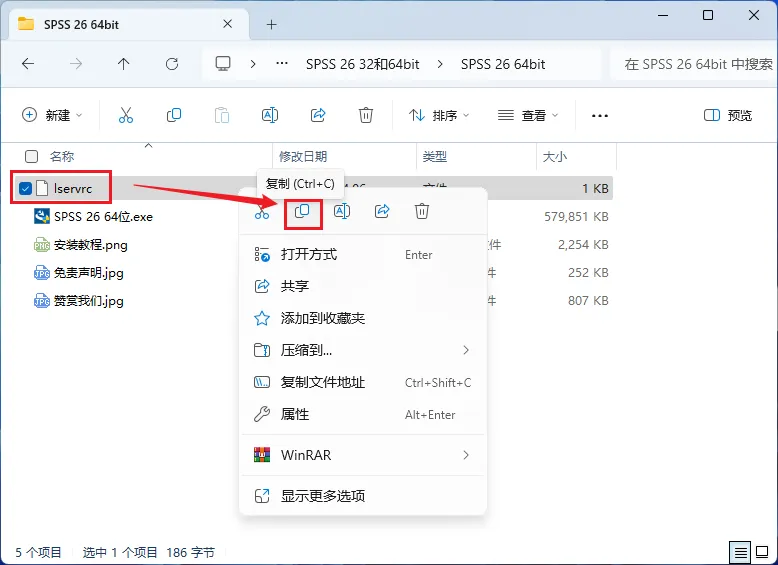Sort by the 名称 column header
This screenshot has width=778, height=565.
point(62,157)
